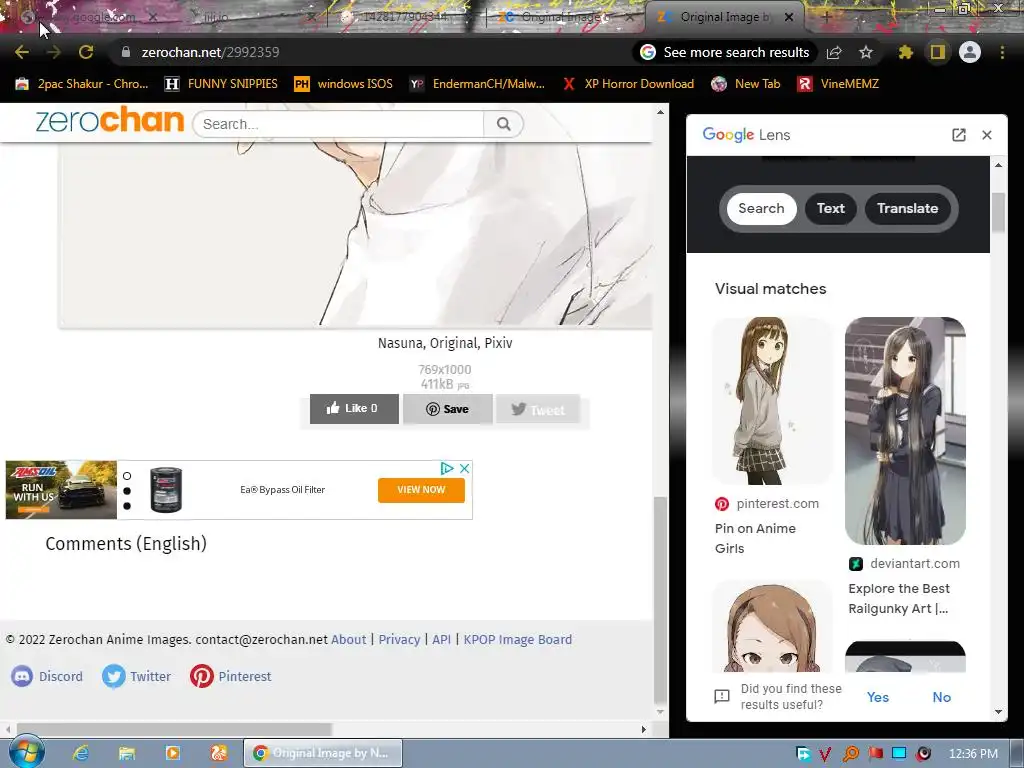Launch Internet Explorer from taskbar

point(80,753)
